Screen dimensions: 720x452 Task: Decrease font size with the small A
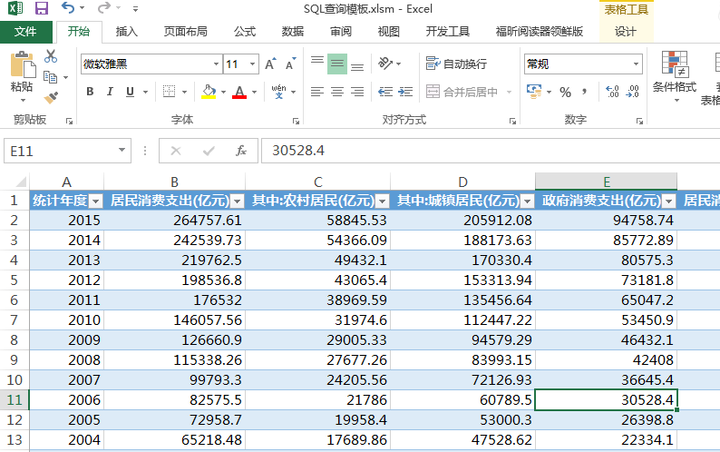[291, 64]
